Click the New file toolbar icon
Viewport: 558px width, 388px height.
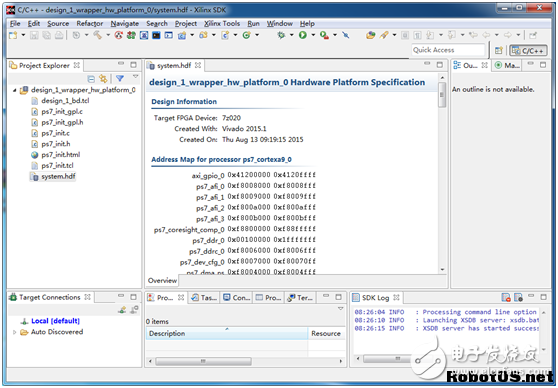[x=13, y=35]
